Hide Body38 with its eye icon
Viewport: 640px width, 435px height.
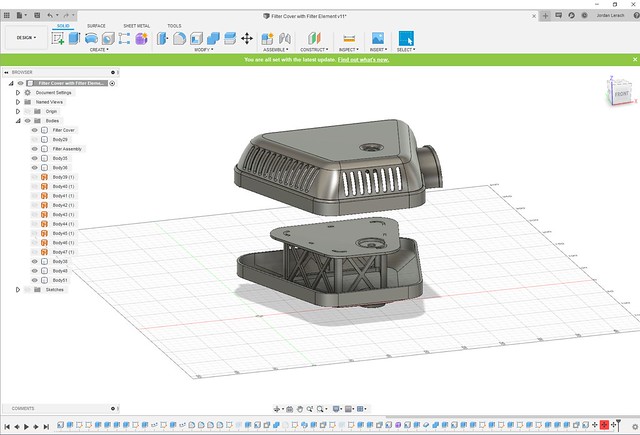tap(35, 262)
